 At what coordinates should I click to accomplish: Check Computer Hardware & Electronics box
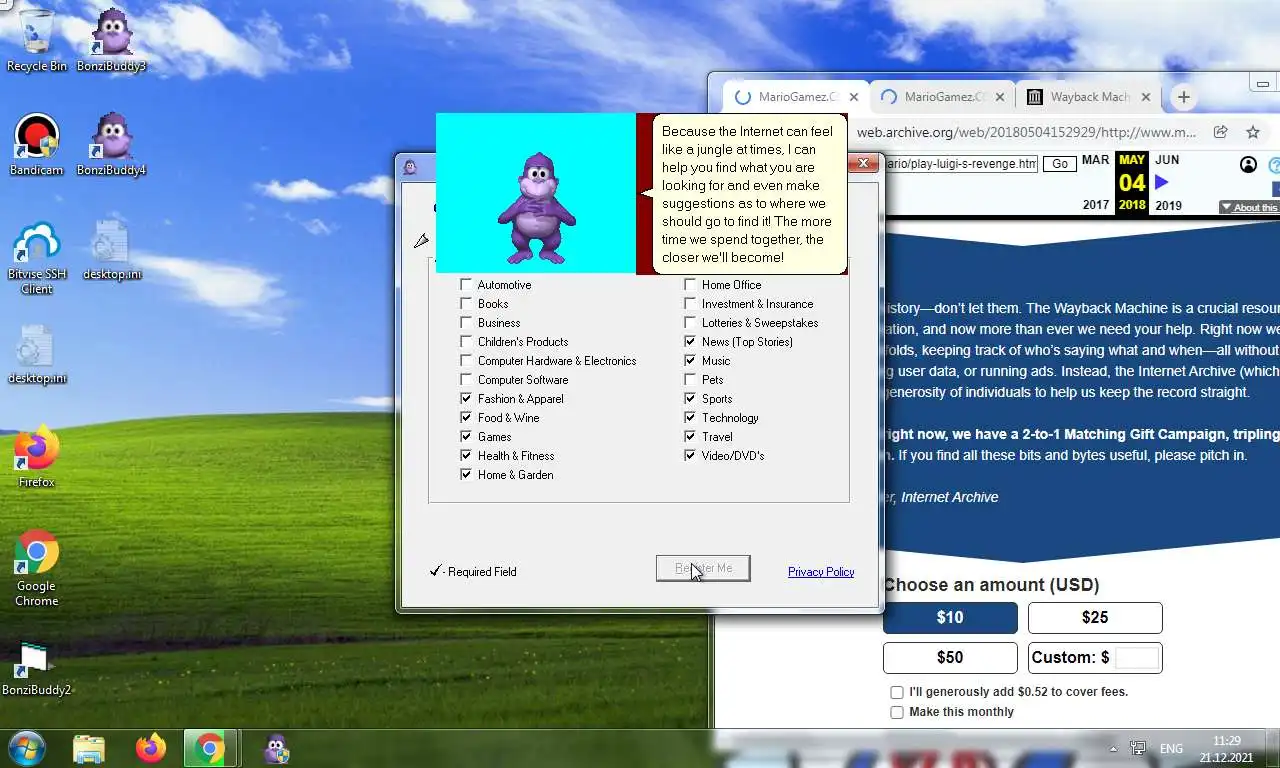click(466, 361)
